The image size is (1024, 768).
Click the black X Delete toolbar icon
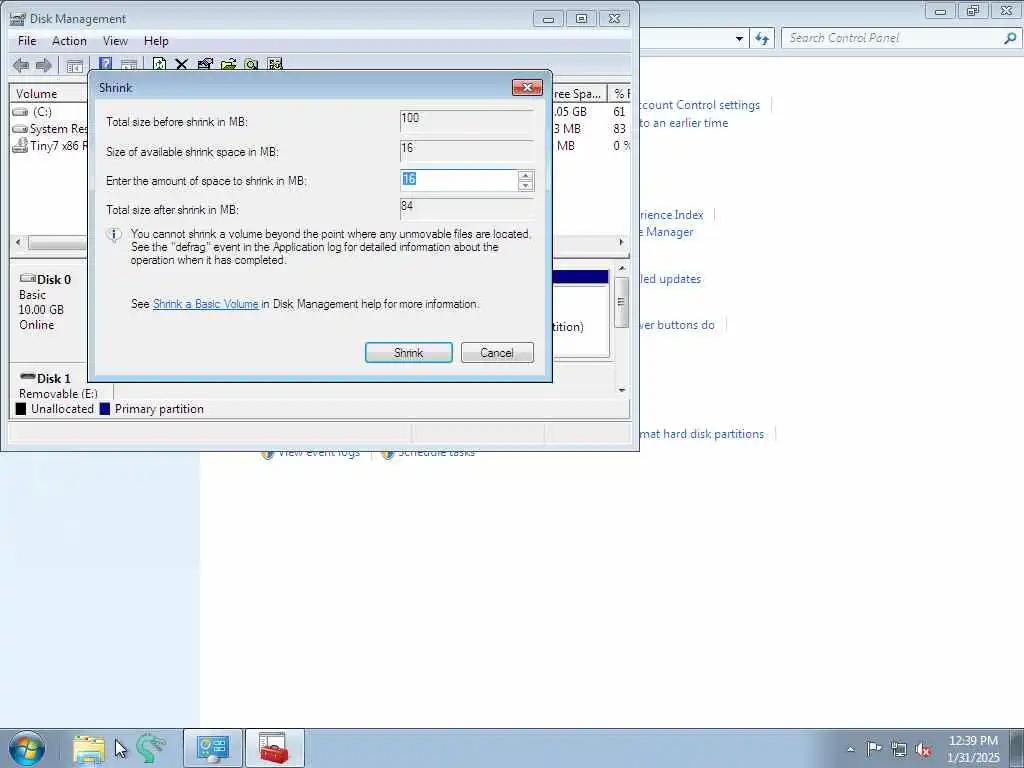coord(182,64)
